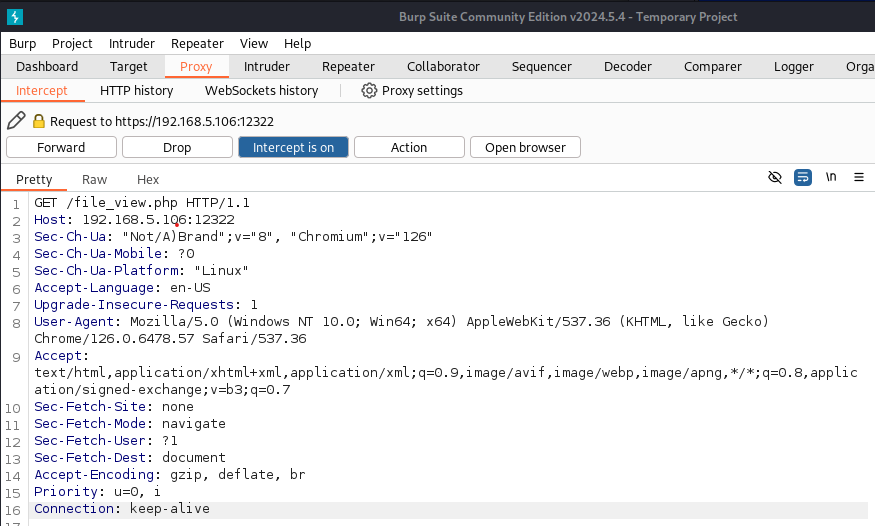This screenshot has height=526, width=875.
Task: Click the Sec-Ch-Ua-Mobile header line
Action: (114, 254)
